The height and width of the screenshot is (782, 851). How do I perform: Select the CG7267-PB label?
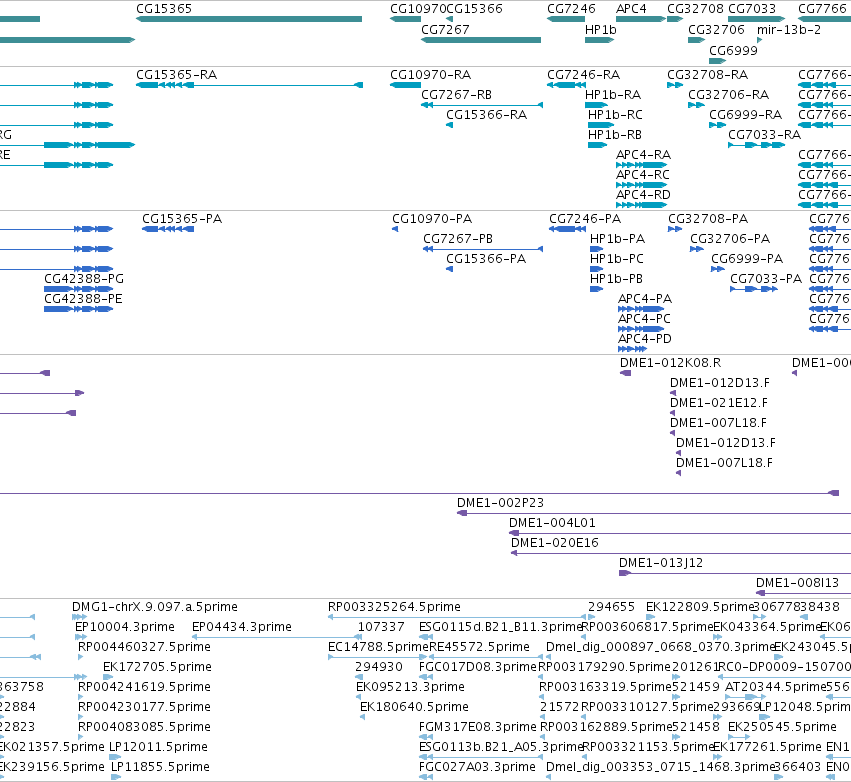click(458, 239)
